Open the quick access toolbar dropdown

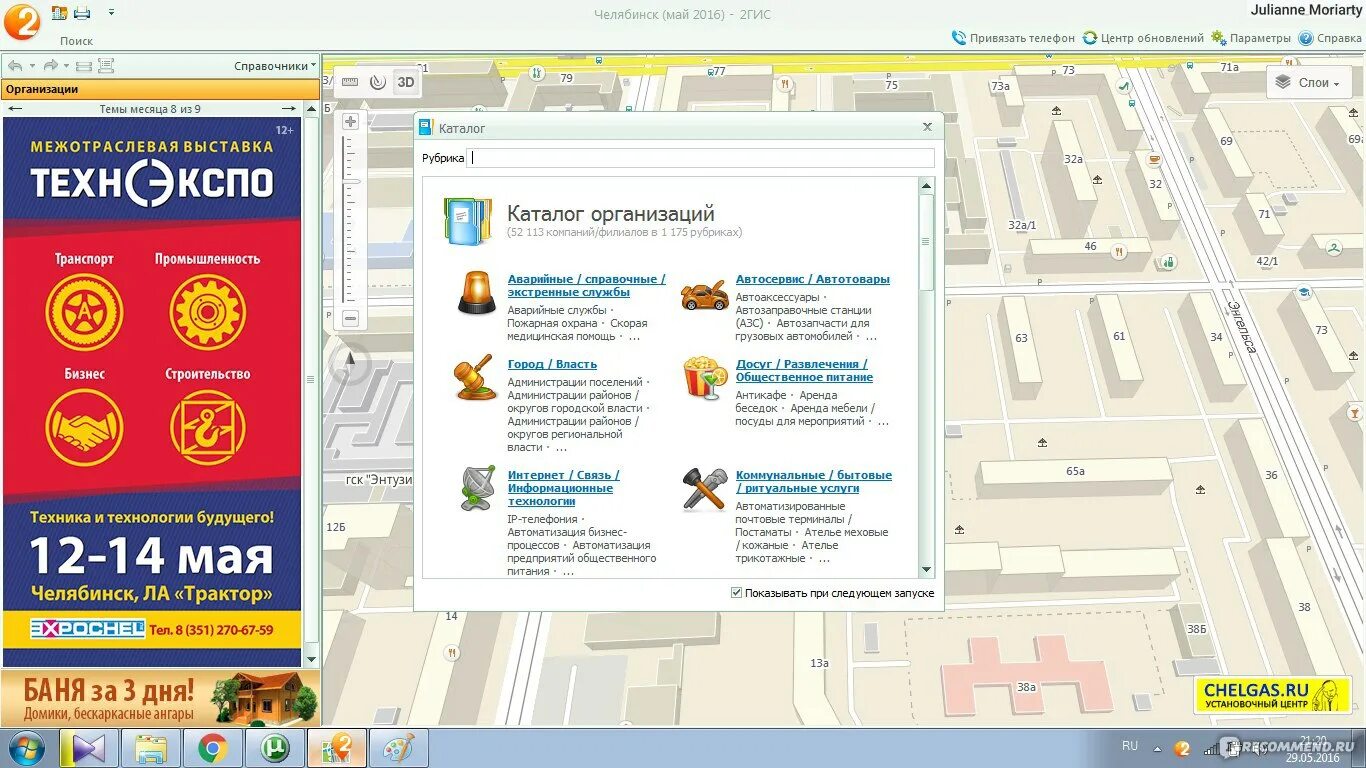[111, 12]
